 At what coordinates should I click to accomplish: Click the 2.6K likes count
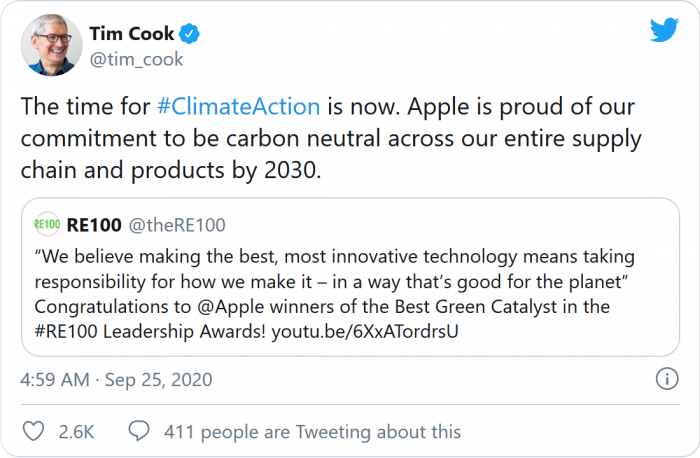(x=76, y=432)
